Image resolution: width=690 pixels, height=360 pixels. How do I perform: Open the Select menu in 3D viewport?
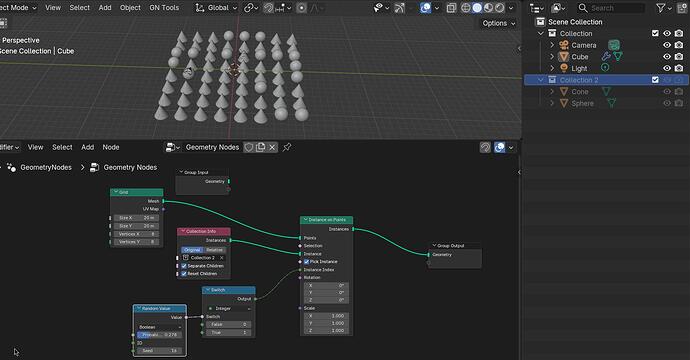click(x=79, y=8)
